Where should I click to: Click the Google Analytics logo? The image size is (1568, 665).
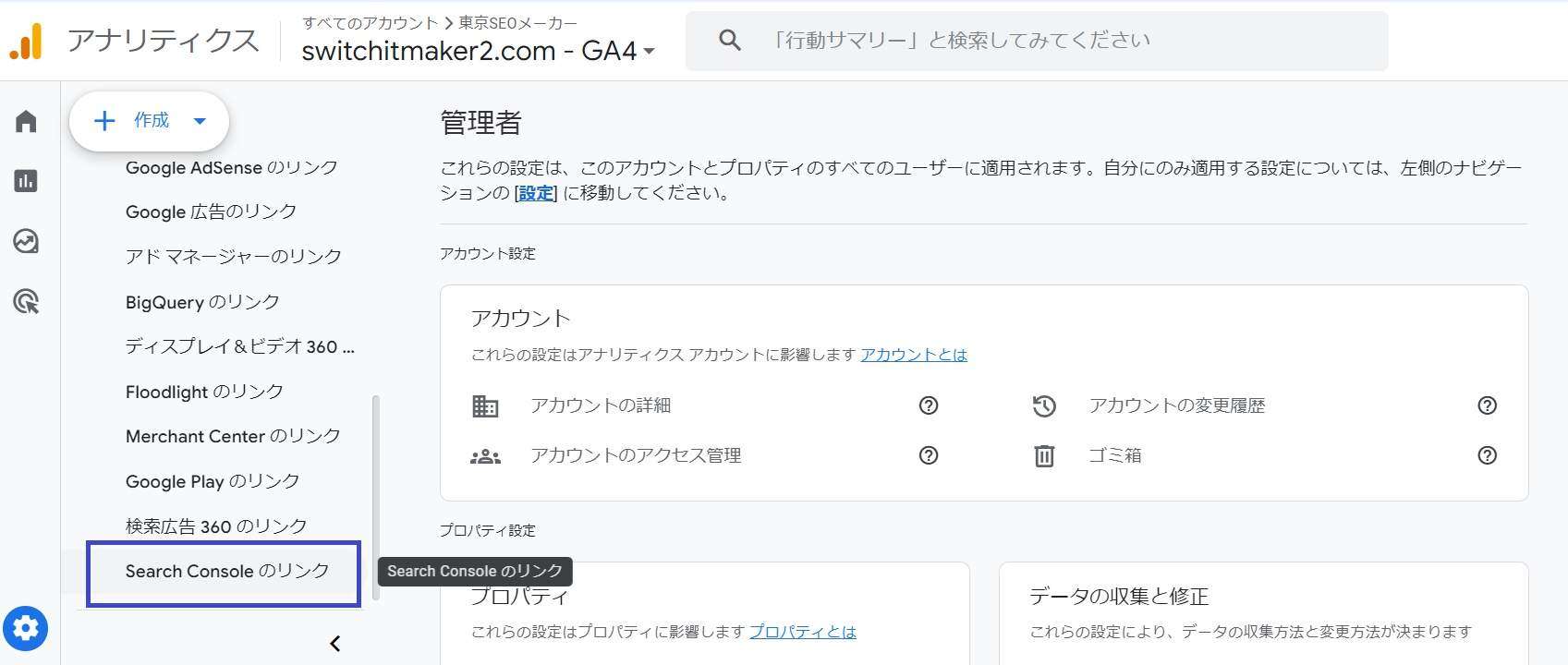click(26, 41)
